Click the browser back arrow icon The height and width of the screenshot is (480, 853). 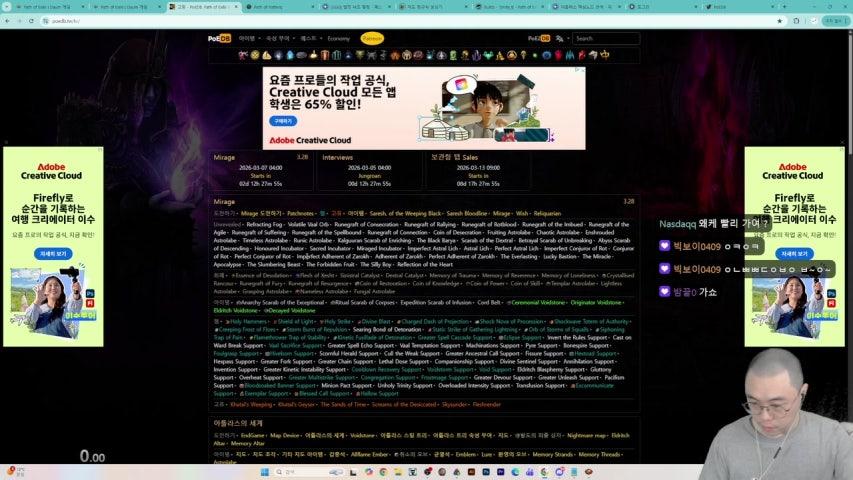tap(7, 20)
